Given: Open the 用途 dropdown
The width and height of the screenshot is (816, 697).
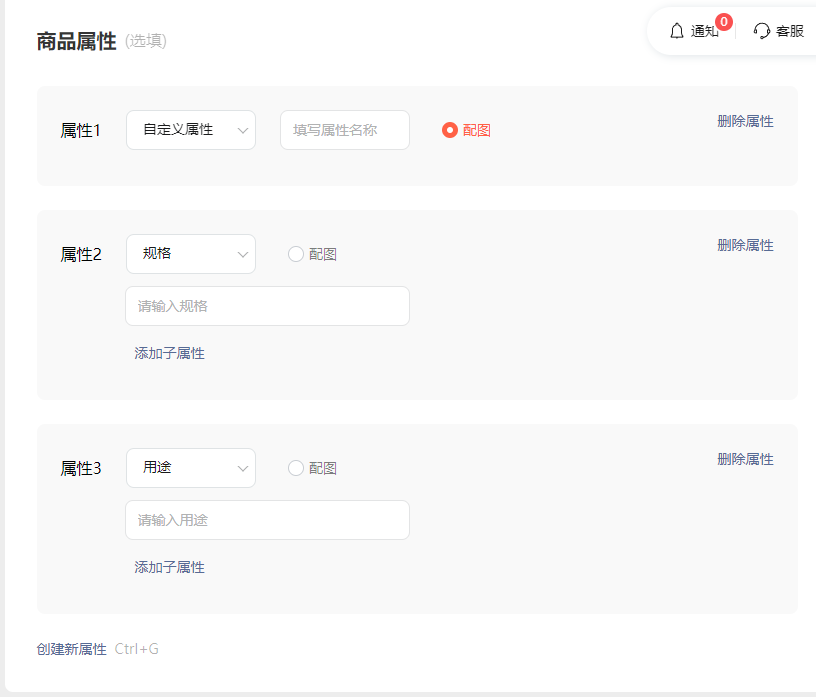Looking at the screenshot, I should pyautogui.click(x=191, y=468).
